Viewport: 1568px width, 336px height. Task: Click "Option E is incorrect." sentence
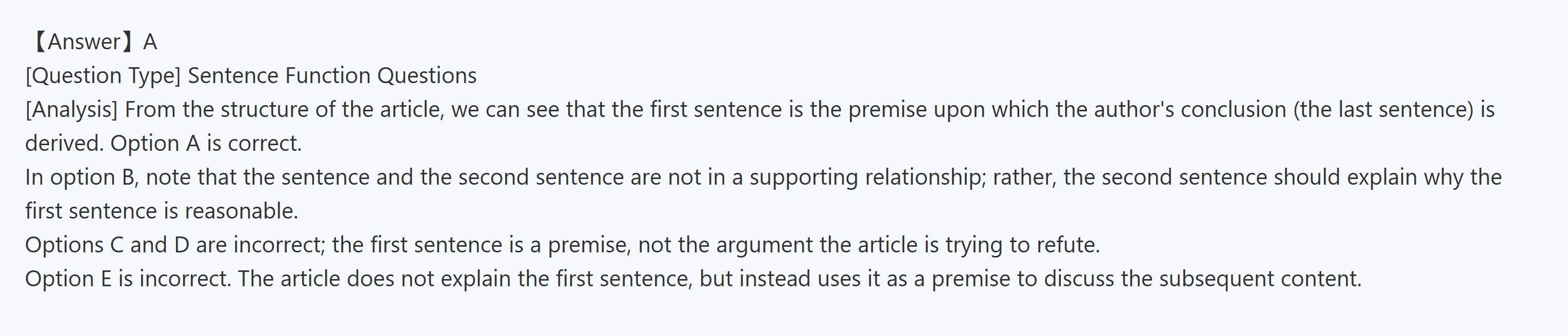[128, 279]
